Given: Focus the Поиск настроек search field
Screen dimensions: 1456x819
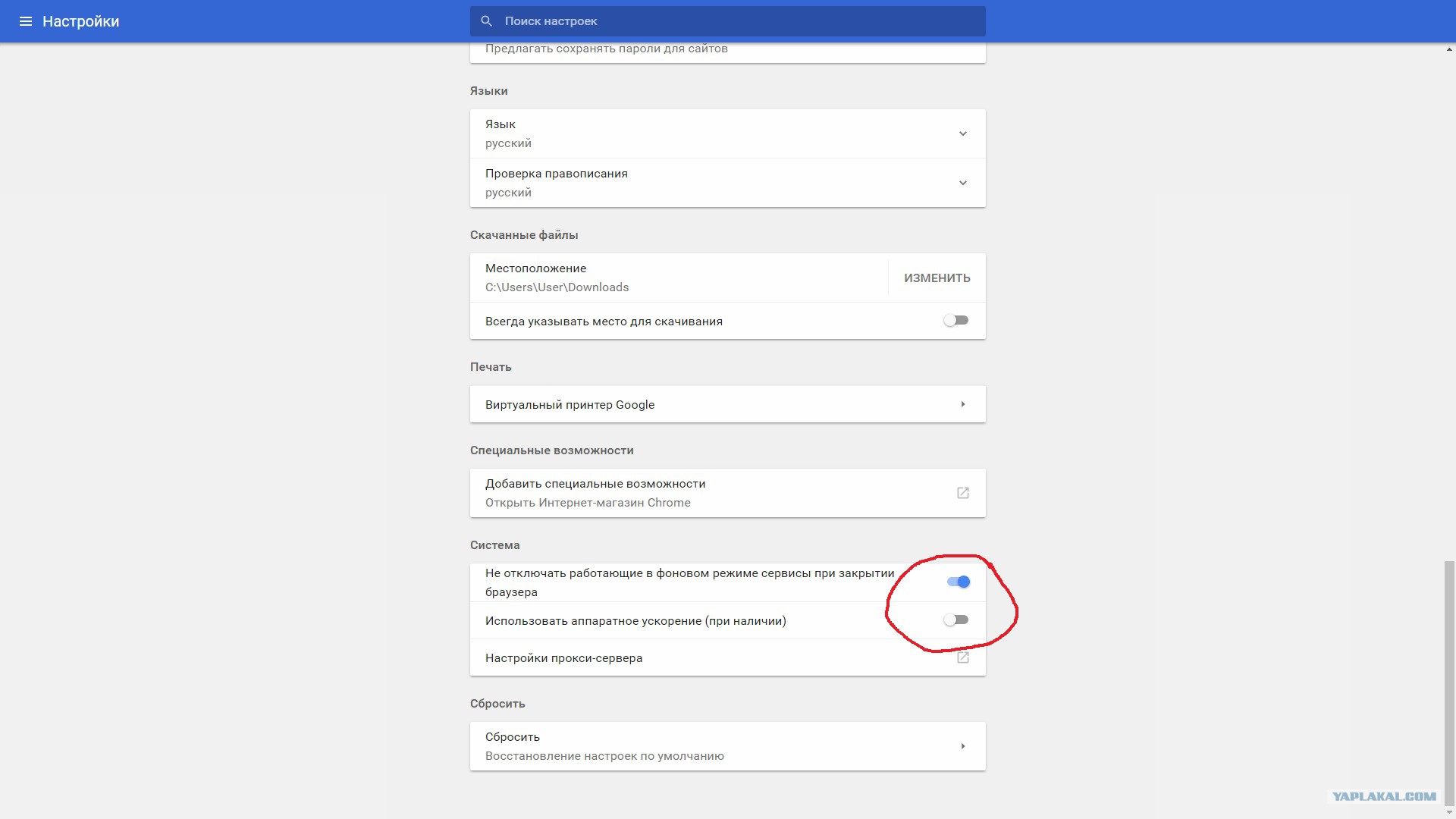Looking at the screenshot, I should coord(727,21).
